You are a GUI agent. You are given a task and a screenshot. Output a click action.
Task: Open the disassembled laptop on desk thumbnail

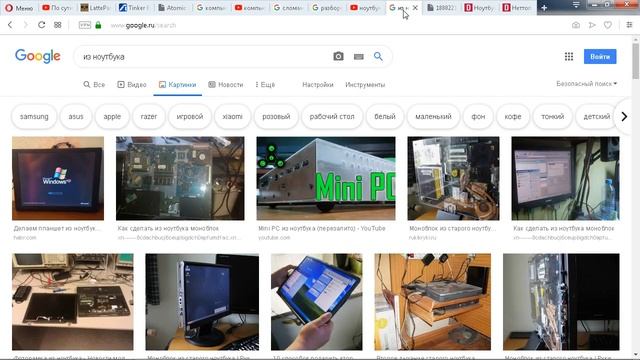click(73, 302)
